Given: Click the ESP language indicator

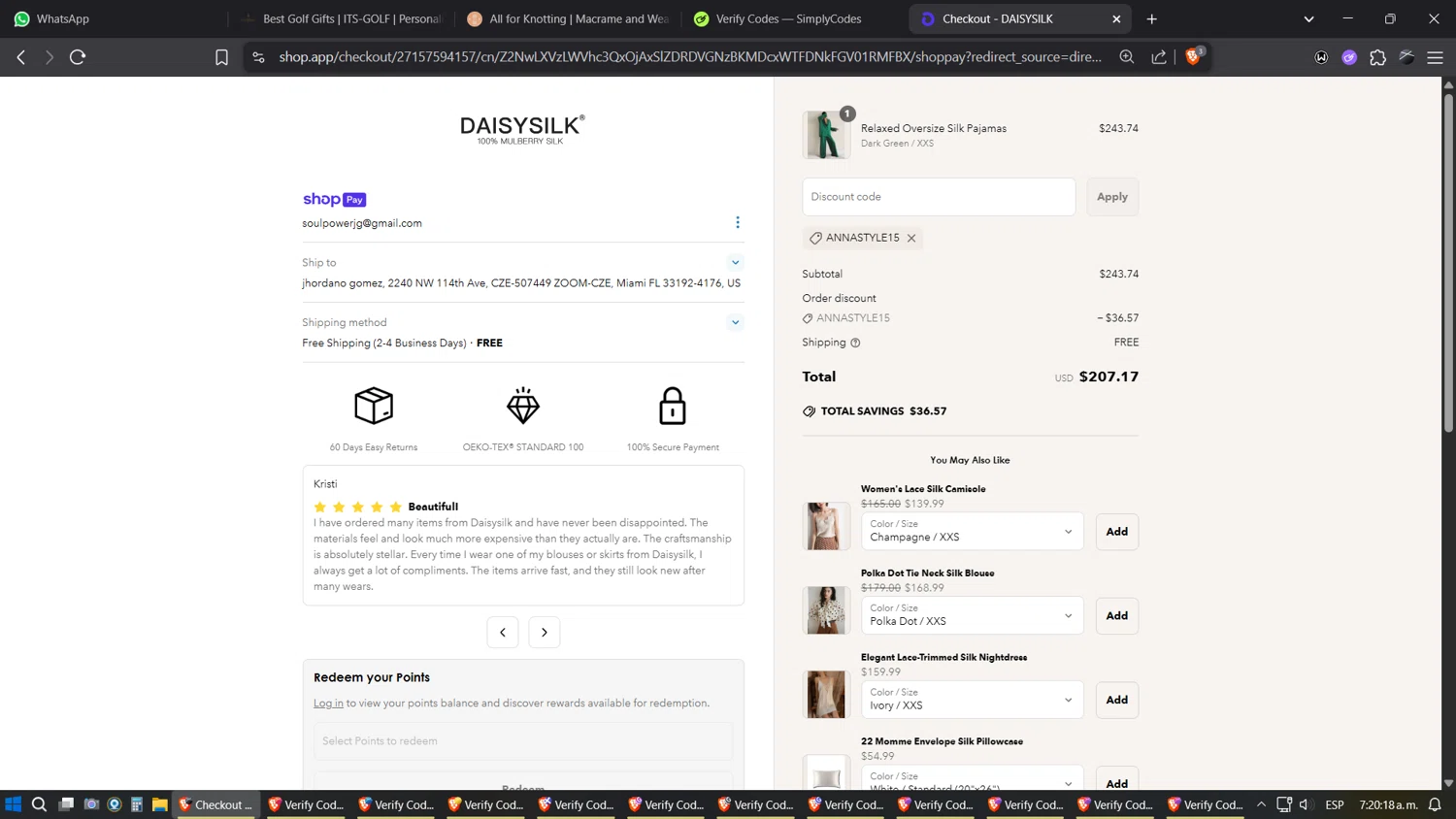Looking at the screenshot, I should click(1335, 804).
